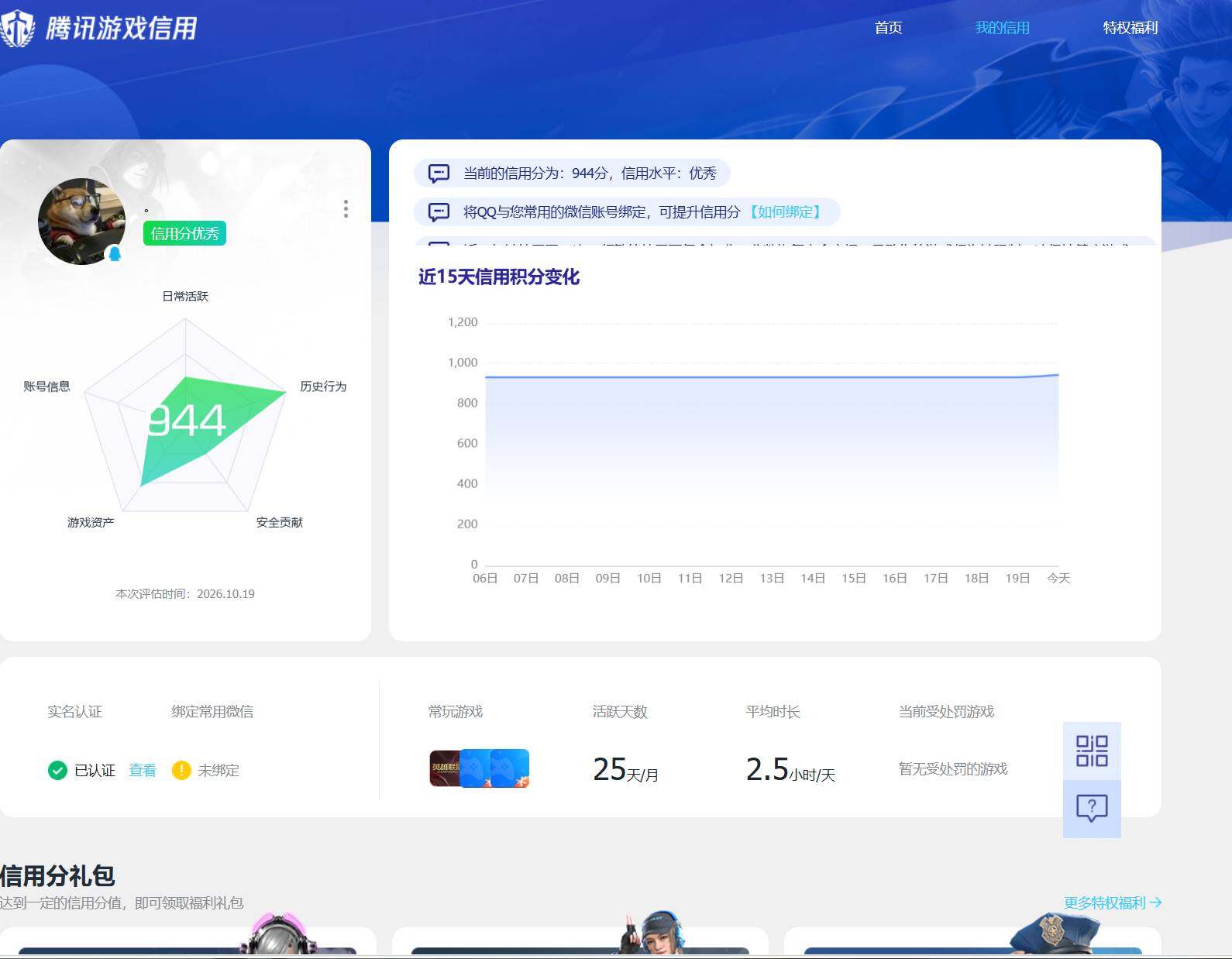The height and width of the screenshot is (959, 1232).
Task: Click the 1,200 value on the chart axis
Action: pyautogui.click(x=463, y=322)
